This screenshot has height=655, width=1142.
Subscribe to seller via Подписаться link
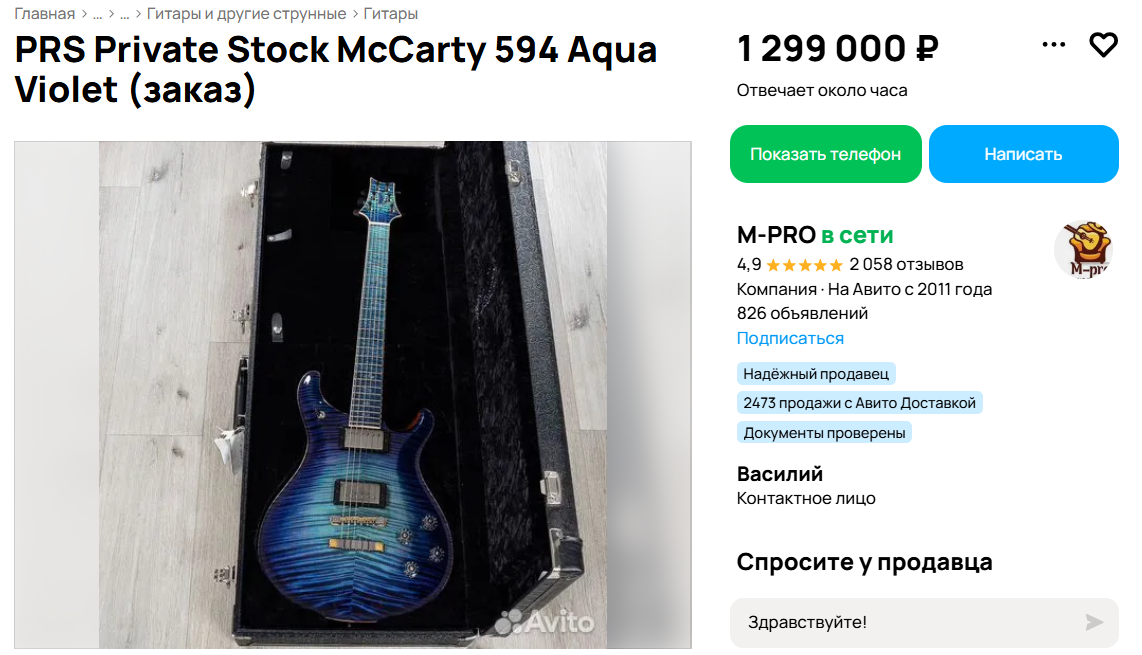[x=790, y=338]
